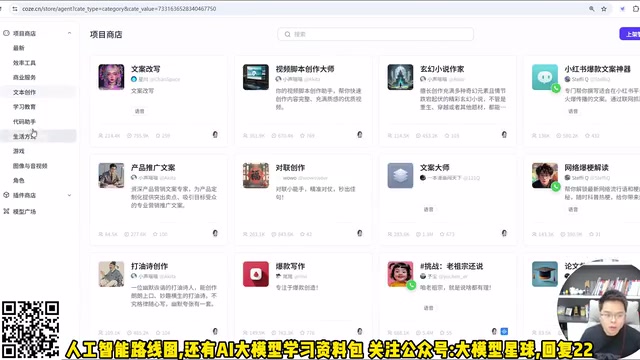
Task: Open the graduation cap avatar icon
Action: [x=544, y=274]
